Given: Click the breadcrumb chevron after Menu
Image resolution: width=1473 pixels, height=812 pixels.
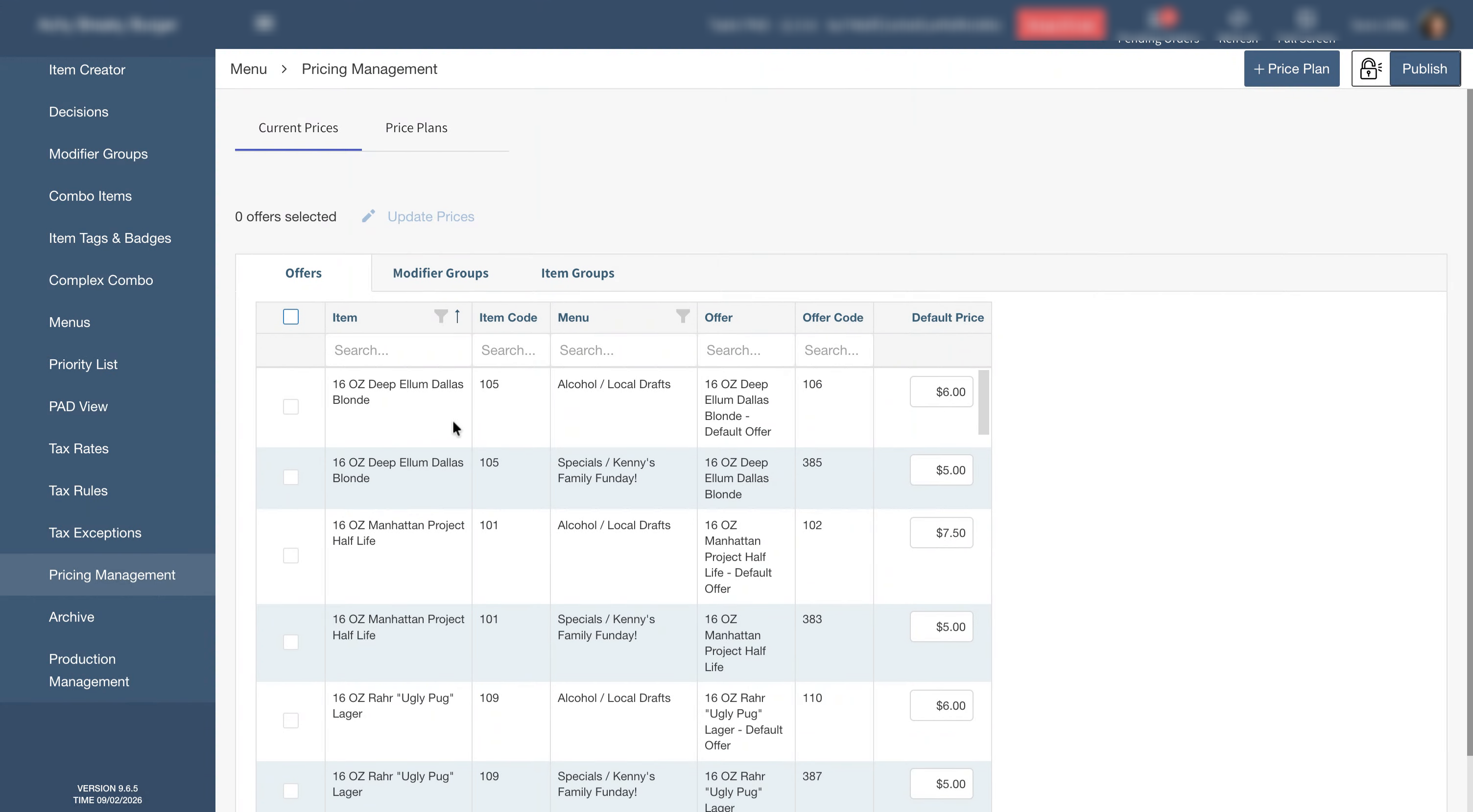Looking at the screenshot, I should click(x=284, y=69).
